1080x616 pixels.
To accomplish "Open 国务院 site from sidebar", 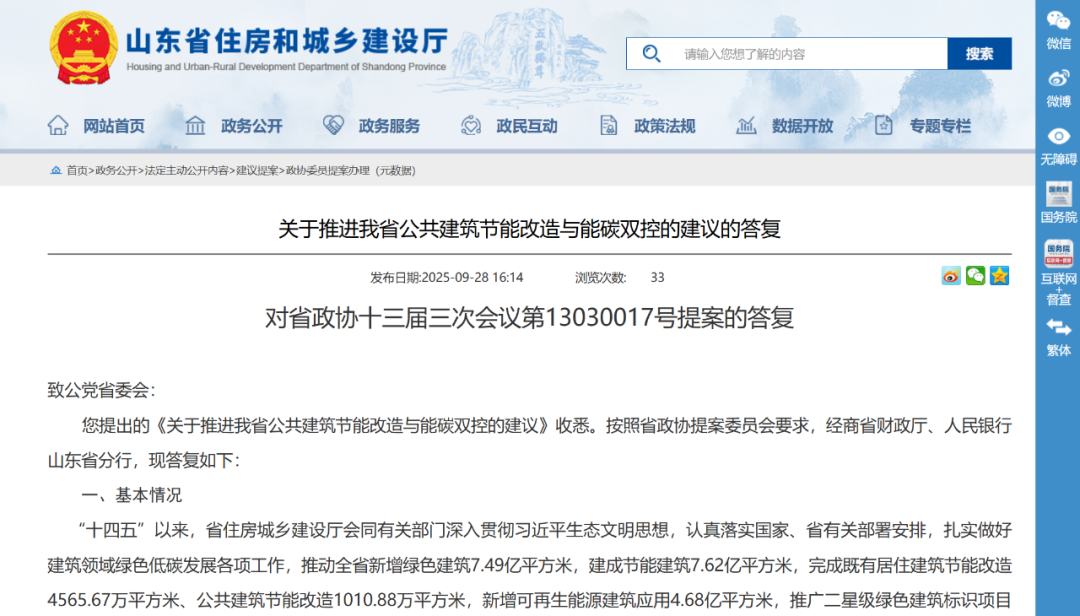I will pyautogui.click(x=1058, y=203).
